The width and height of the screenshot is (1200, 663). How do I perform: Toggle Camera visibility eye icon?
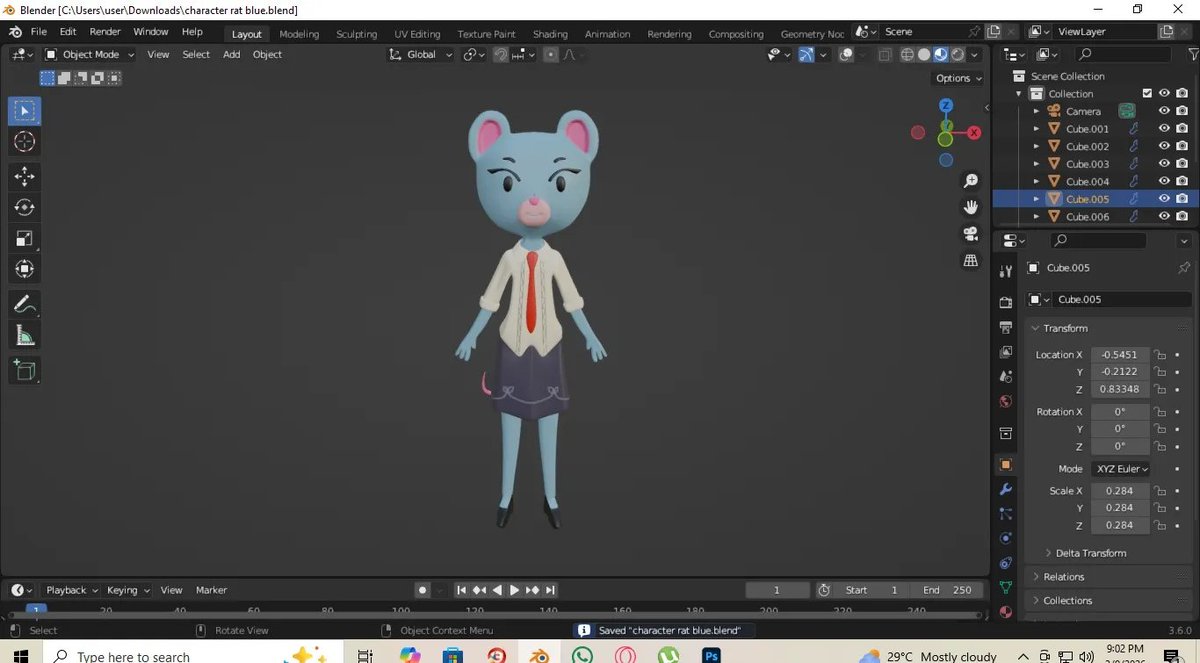1164,111
